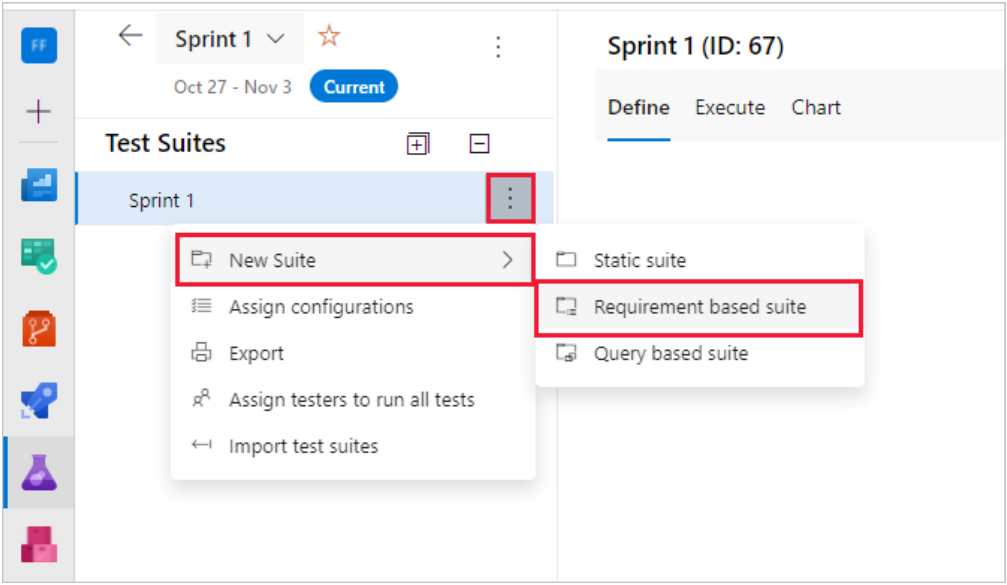This screenshot has height=585, width=1007.
Task: Collapse all test suites
Action: tap(480, 144)
